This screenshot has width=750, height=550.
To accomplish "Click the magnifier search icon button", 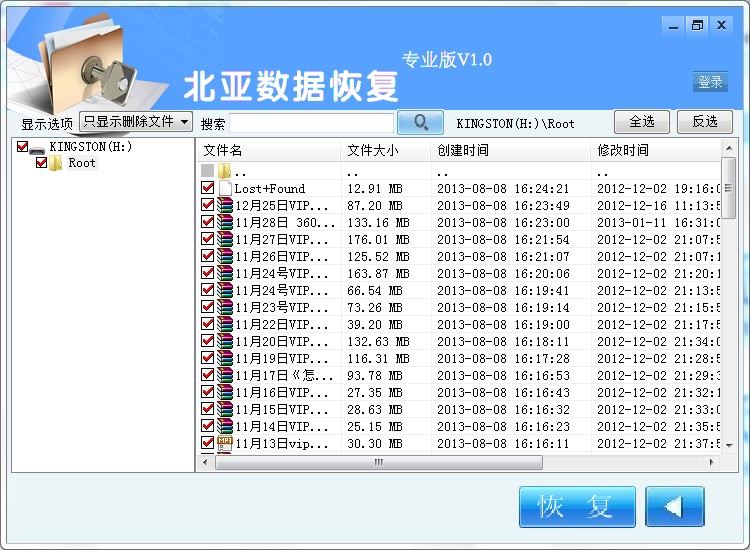I will (x=420, y=122).
